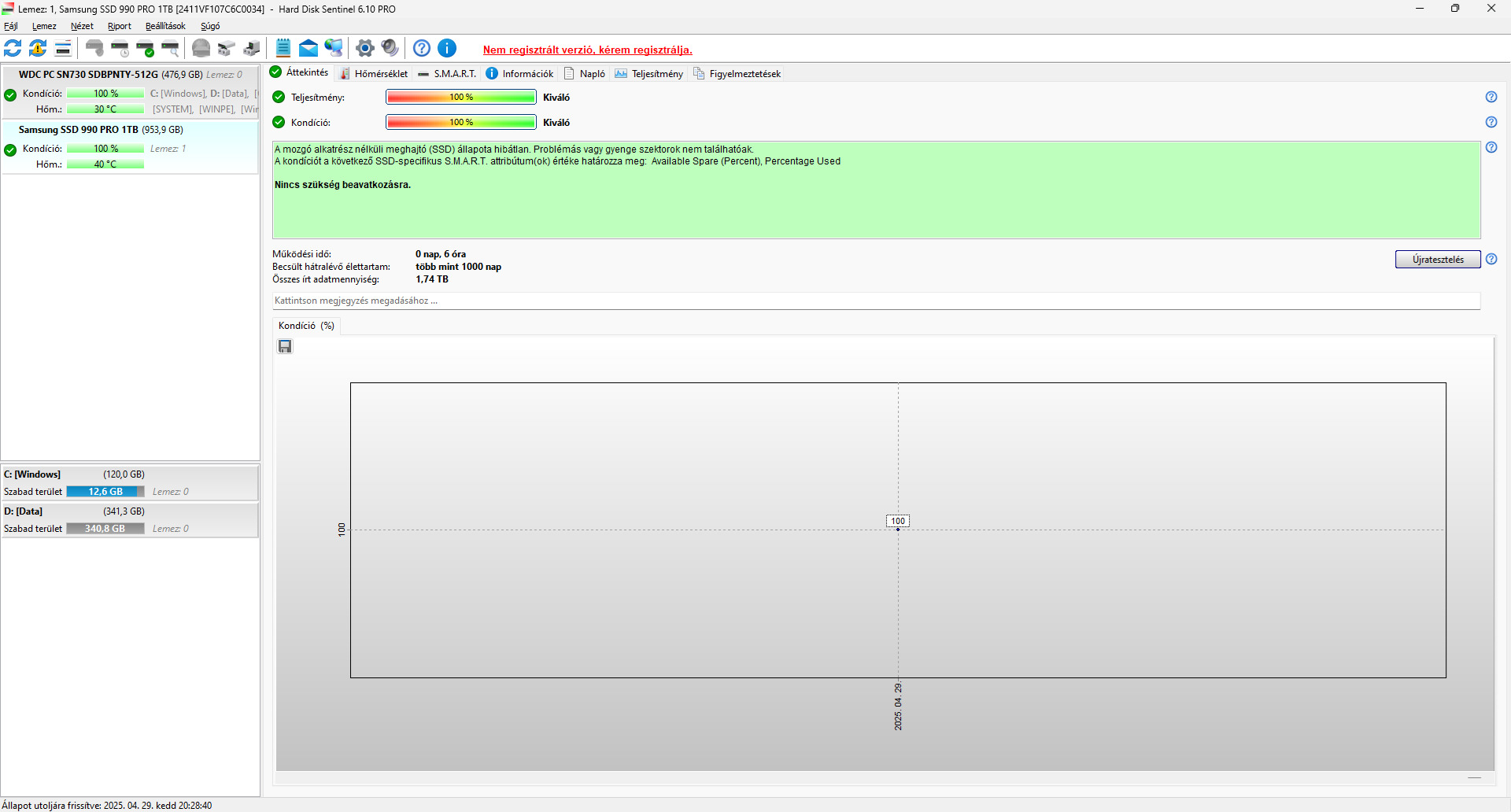Screen dimensions: 1511x812
Task: Click help icon beside Újratesztelés button
Action: coord(1491,259)
